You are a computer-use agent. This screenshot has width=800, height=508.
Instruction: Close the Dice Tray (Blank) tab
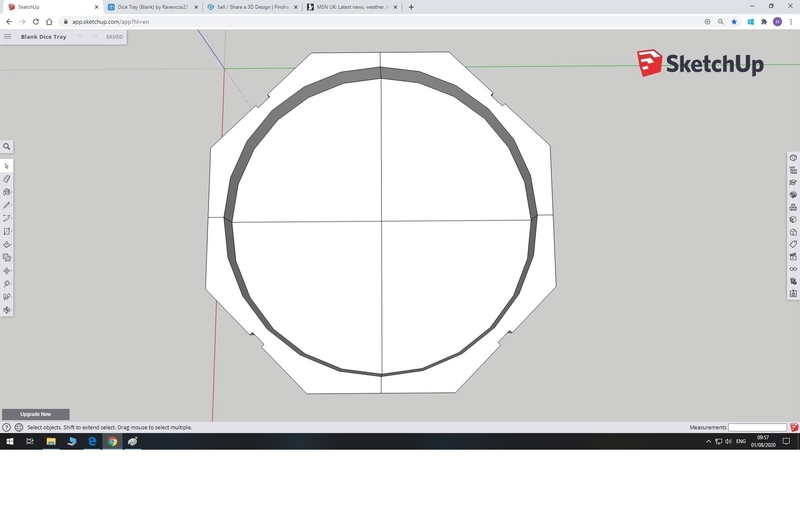pyautogui.click(x=196, y=7)
